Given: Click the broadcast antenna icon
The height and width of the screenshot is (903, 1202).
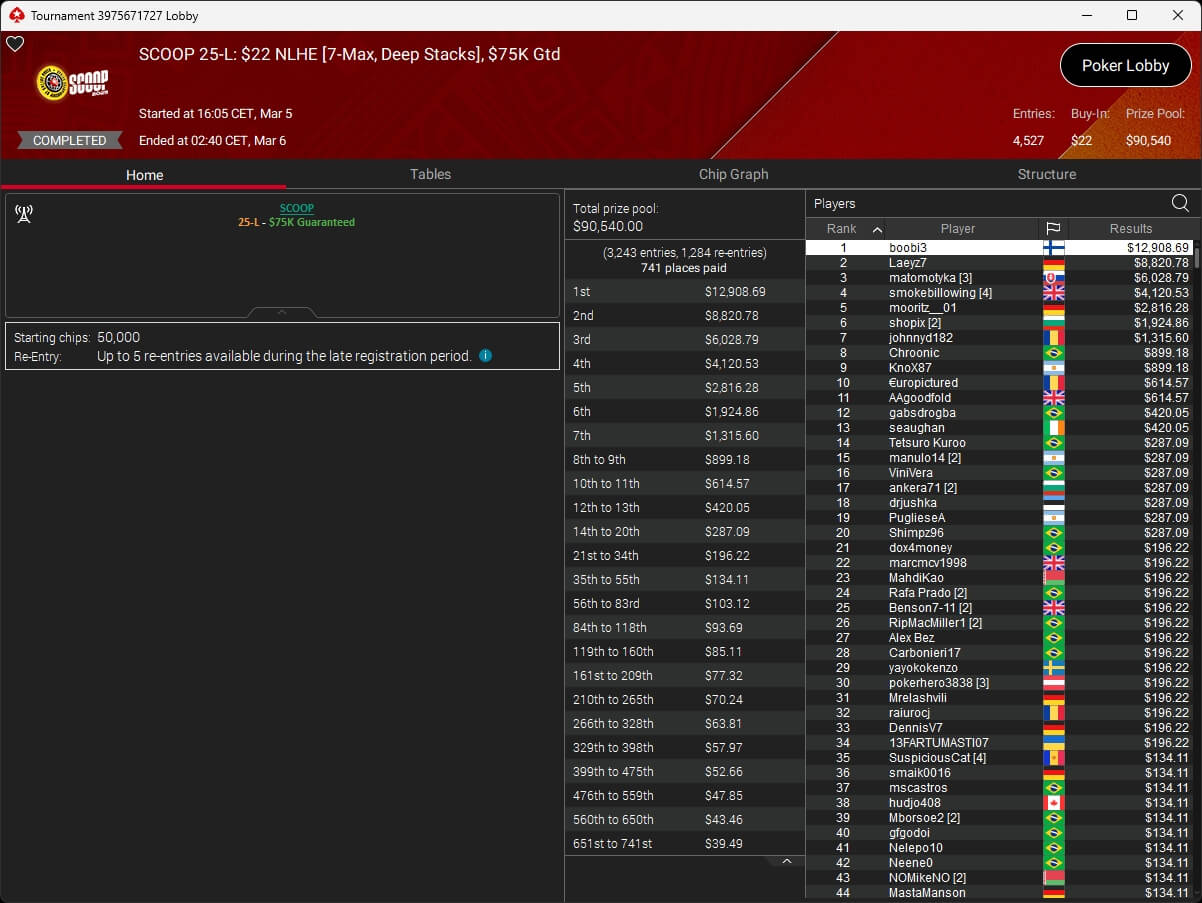Looking at the screenshot, I should [24, 214].
